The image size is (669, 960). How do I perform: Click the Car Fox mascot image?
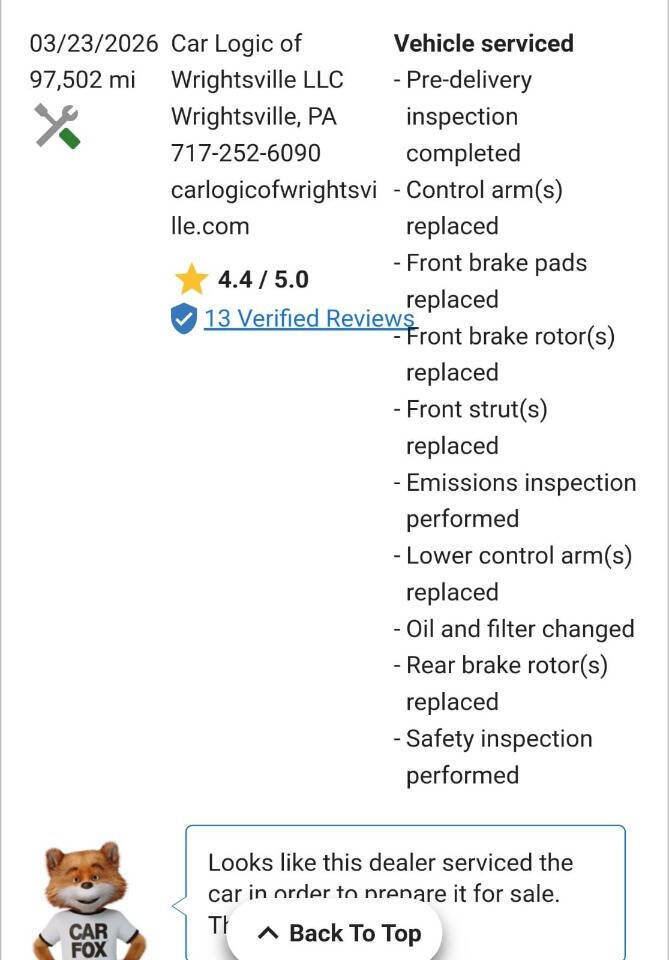click(88, 901)
